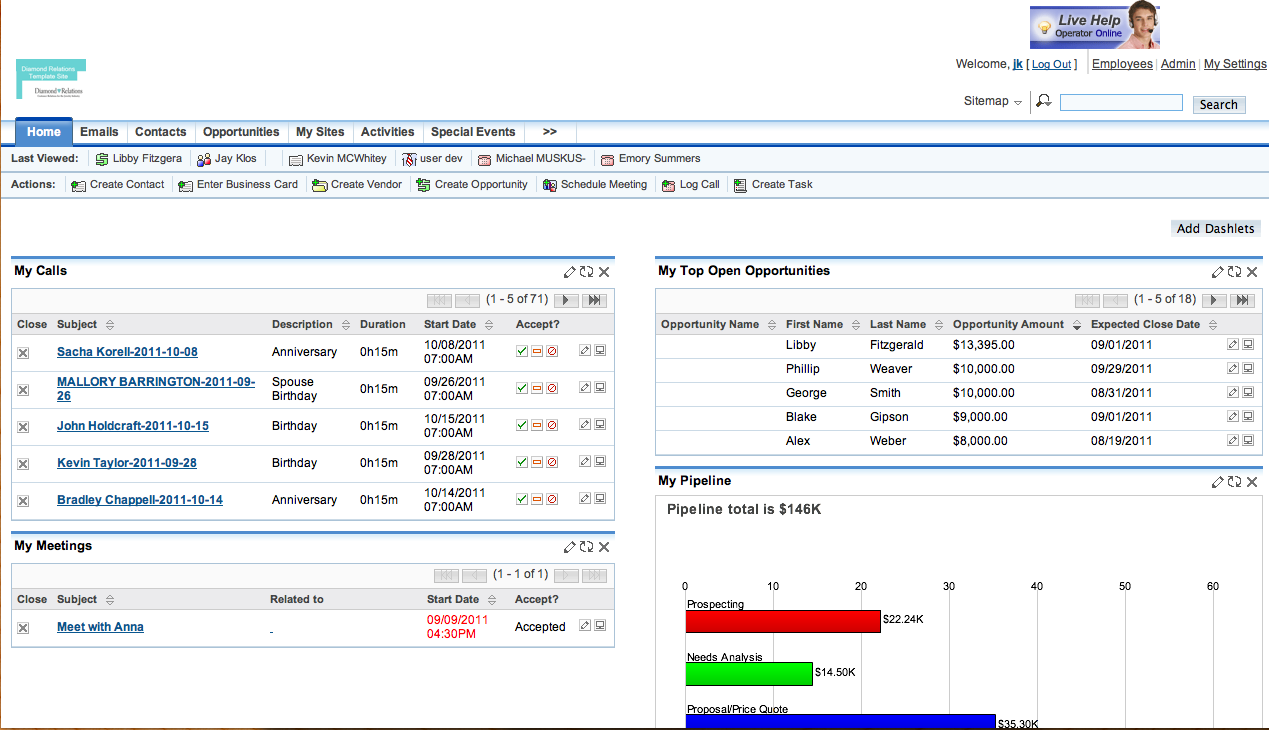Check the close box for Kevin Taylor call
This screenshot has height=730, width=1269.
pos(23,464)
